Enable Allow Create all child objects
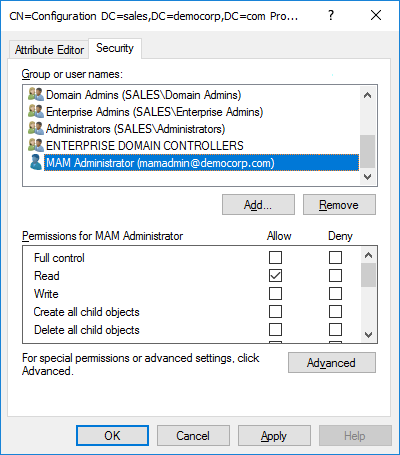This screenshot has width=400, height=455. (275, 312)
